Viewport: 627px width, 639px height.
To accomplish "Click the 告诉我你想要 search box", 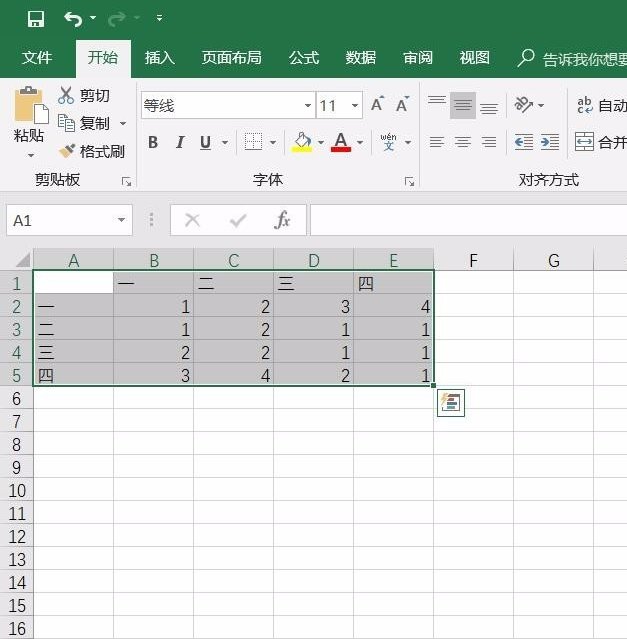I will (x=572, y=59).
